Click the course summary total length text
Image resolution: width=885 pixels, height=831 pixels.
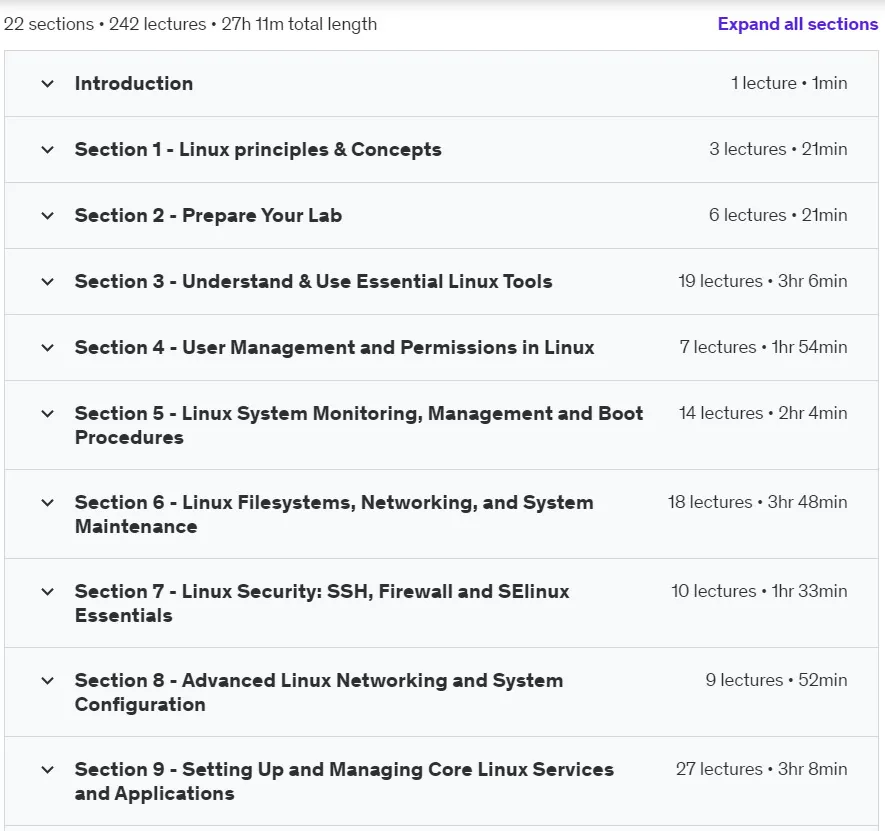[190, 24]
